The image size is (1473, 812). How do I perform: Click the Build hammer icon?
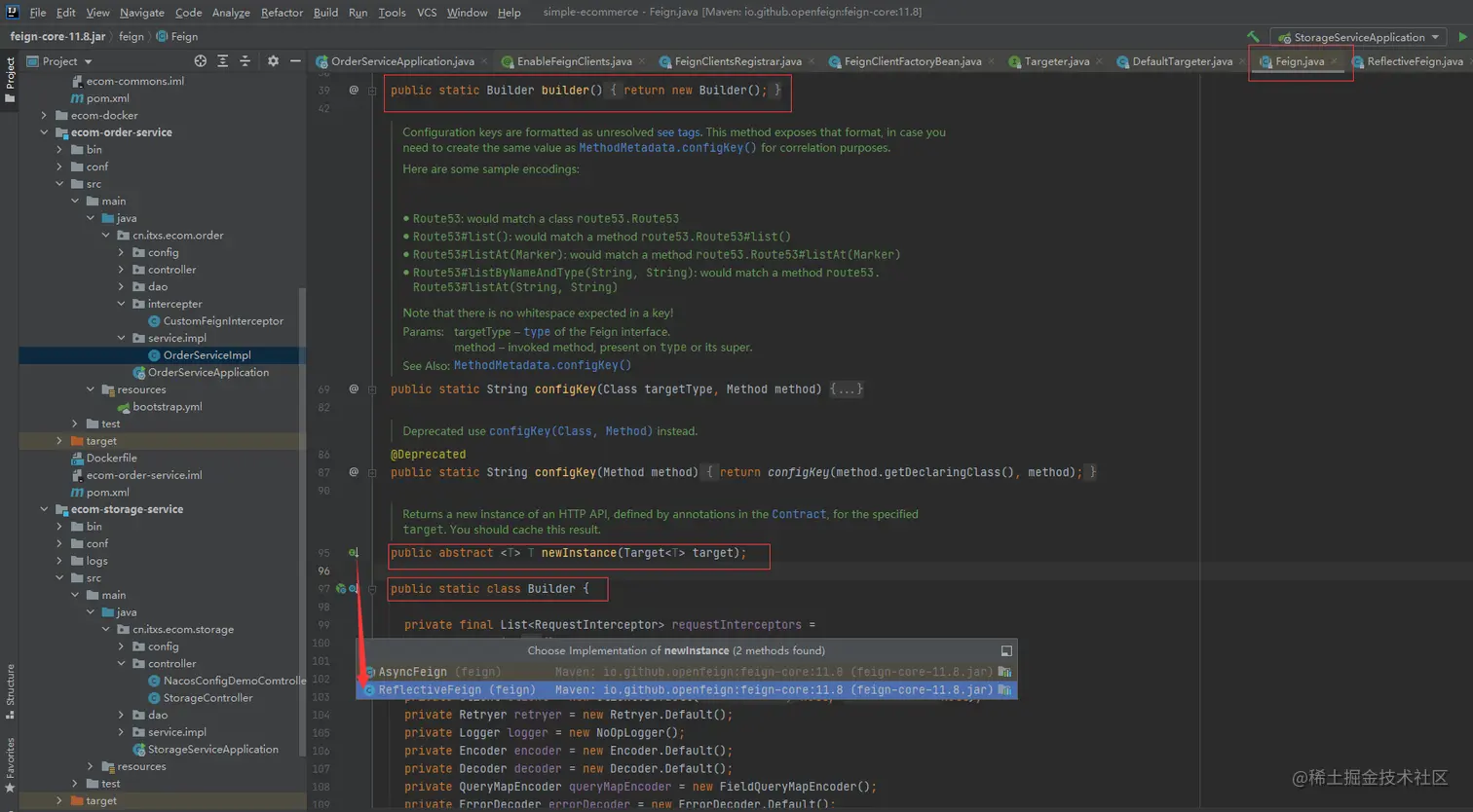[1253, 37]
